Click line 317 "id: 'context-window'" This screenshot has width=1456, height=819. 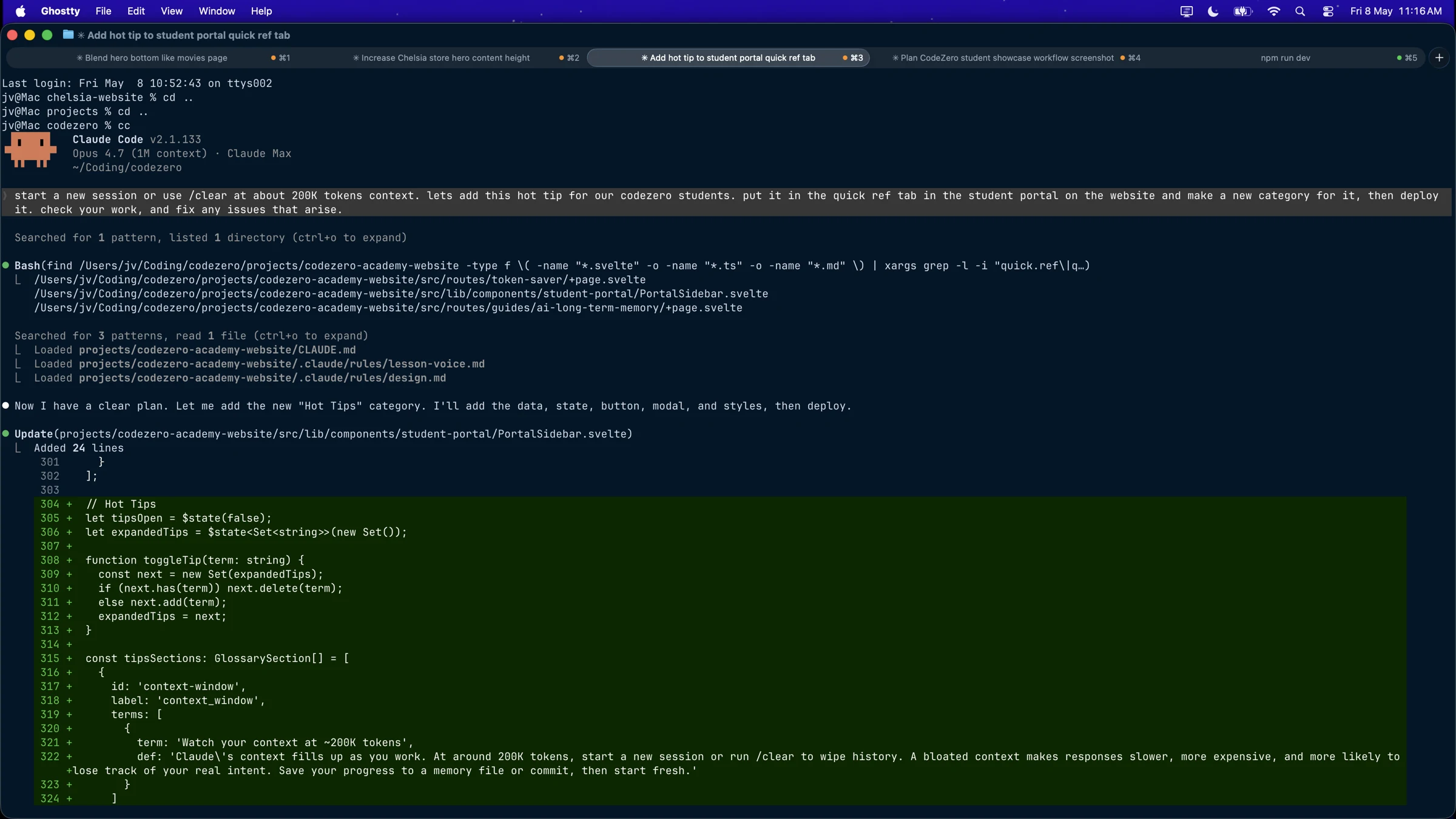pos(178,686)
